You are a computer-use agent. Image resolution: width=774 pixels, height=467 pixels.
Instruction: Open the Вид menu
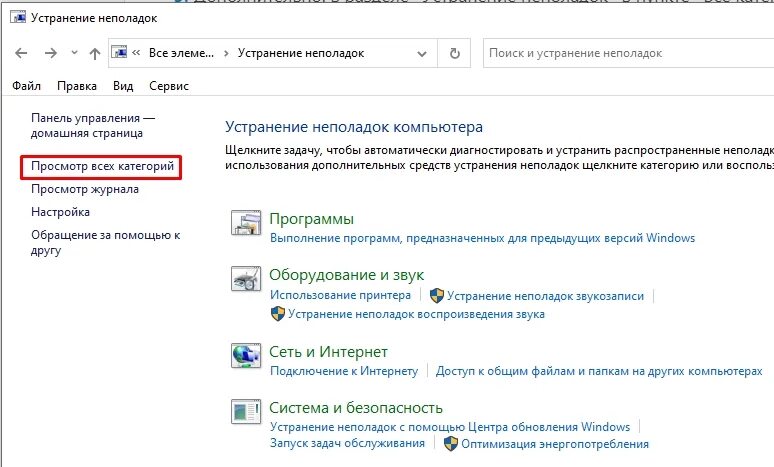click(123, 86)
